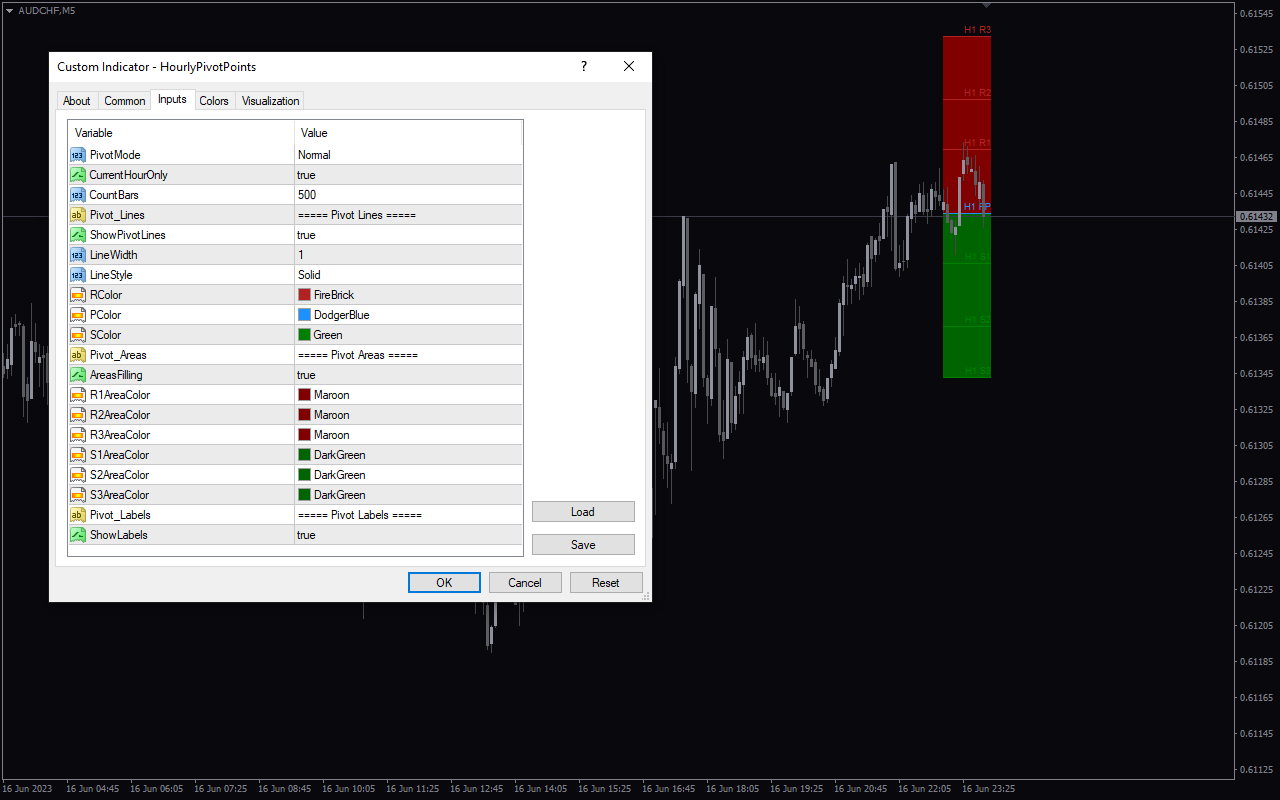Viewport: 1280px width, 800px height.
Task: Click the LineWidth integer icon
Action: (x=77, y=255)
